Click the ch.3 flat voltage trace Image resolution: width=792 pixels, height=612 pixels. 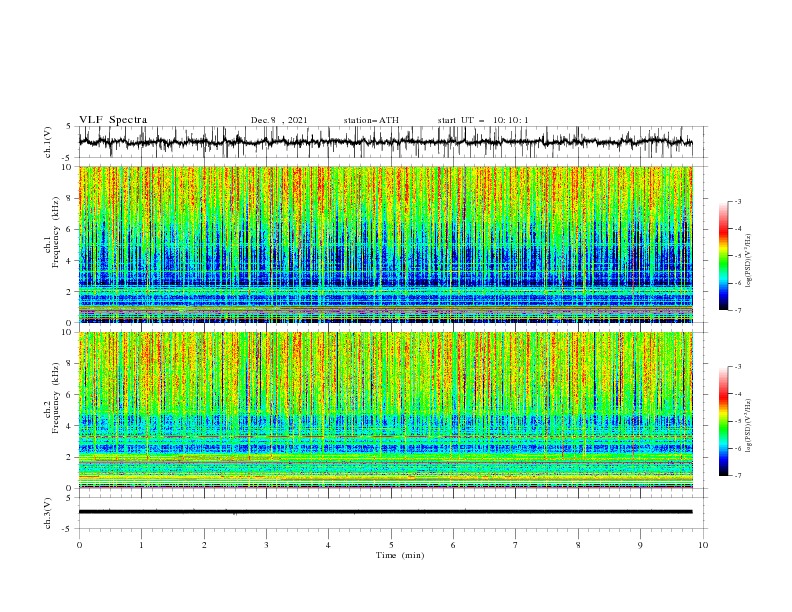pyautogui.click(x=385, y=512)
